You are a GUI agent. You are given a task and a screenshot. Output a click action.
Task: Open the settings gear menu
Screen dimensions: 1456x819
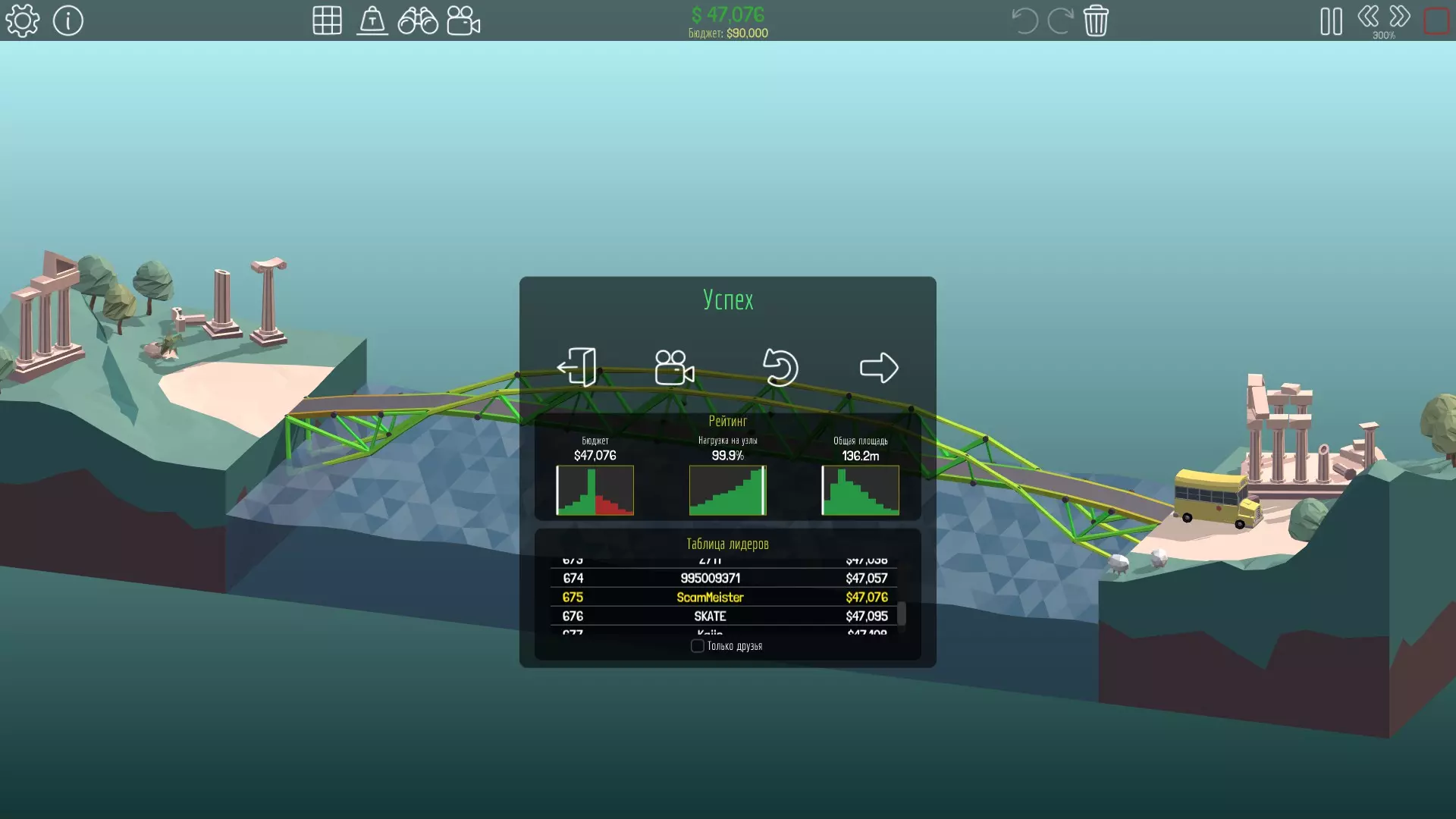(22, 20)
